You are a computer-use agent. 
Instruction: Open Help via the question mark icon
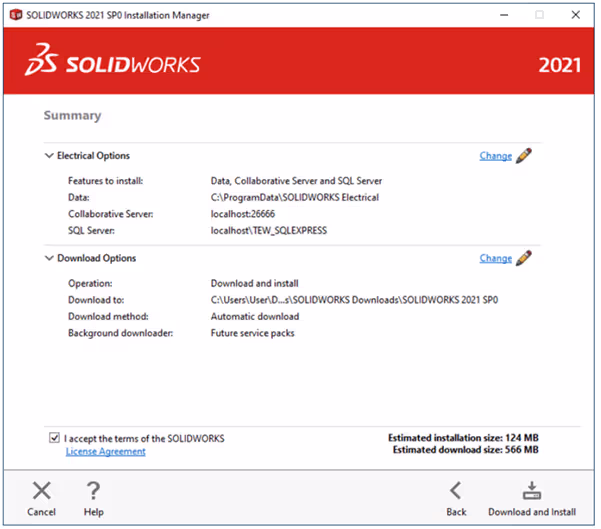(94, 491)
